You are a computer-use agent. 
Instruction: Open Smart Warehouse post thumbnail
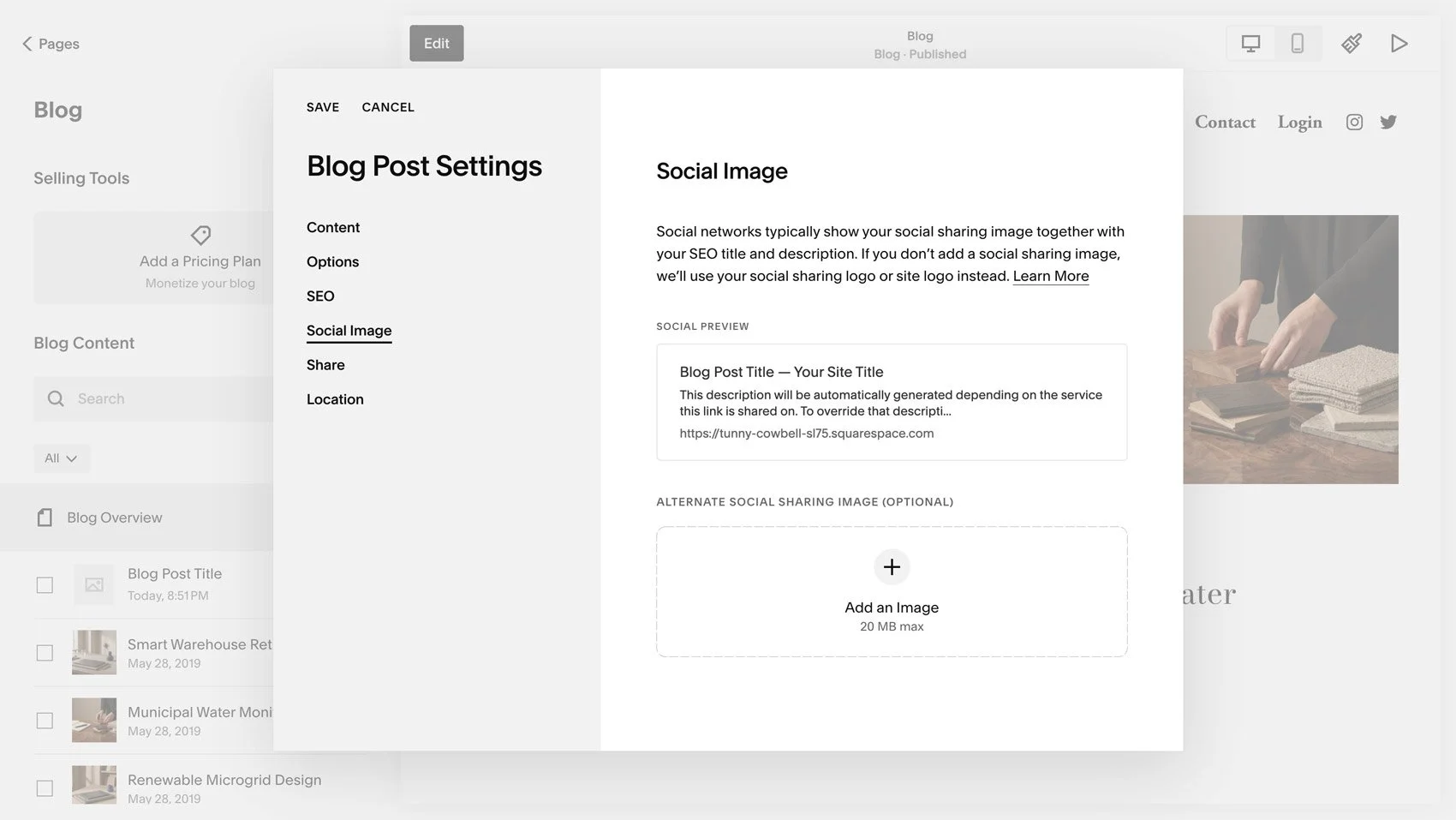coord(94,653)
